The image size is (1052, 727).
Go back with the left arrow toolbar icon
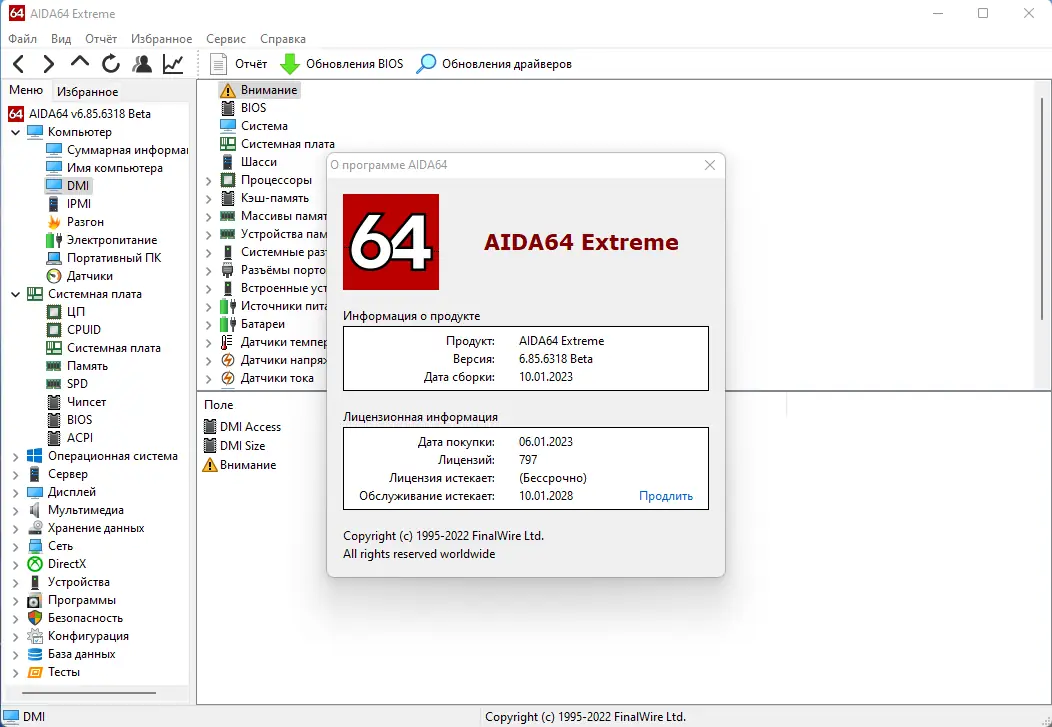pyautogui.click(x=19, y=64)
